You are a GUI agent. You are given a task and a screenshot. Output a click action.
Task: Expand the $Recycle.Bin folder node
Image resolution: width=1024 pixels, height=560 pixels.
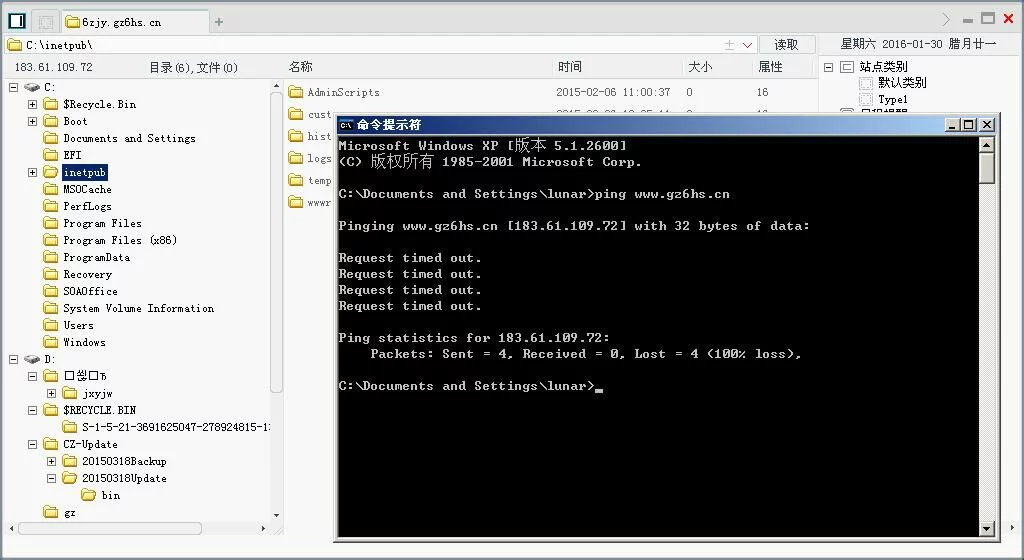coord(32,104)
